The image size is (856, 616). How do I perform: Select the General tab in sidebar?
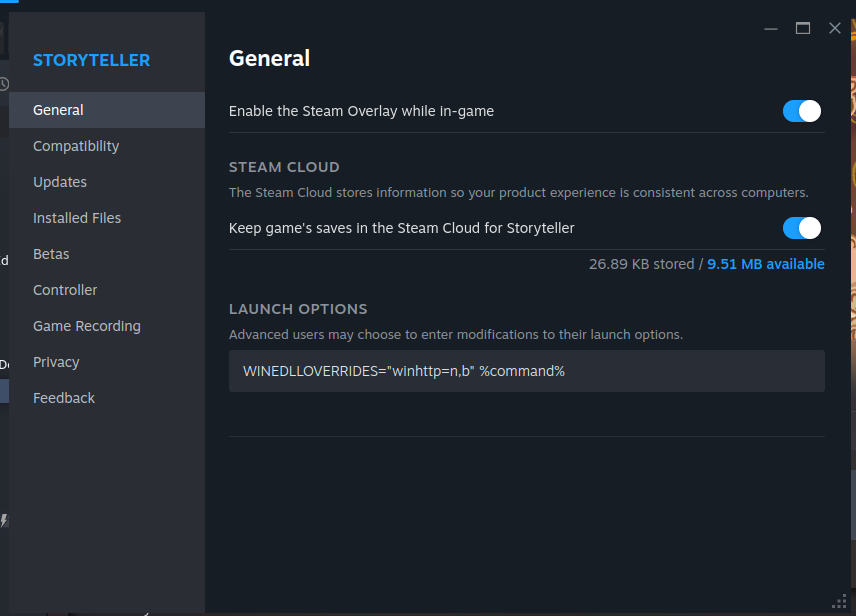point(58,110)
